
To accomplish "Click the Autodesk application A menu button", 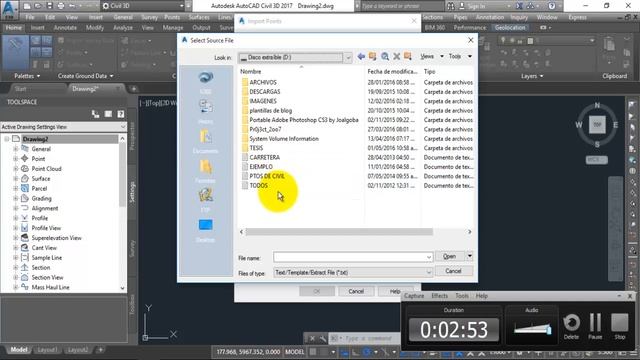I will [10, 9].
